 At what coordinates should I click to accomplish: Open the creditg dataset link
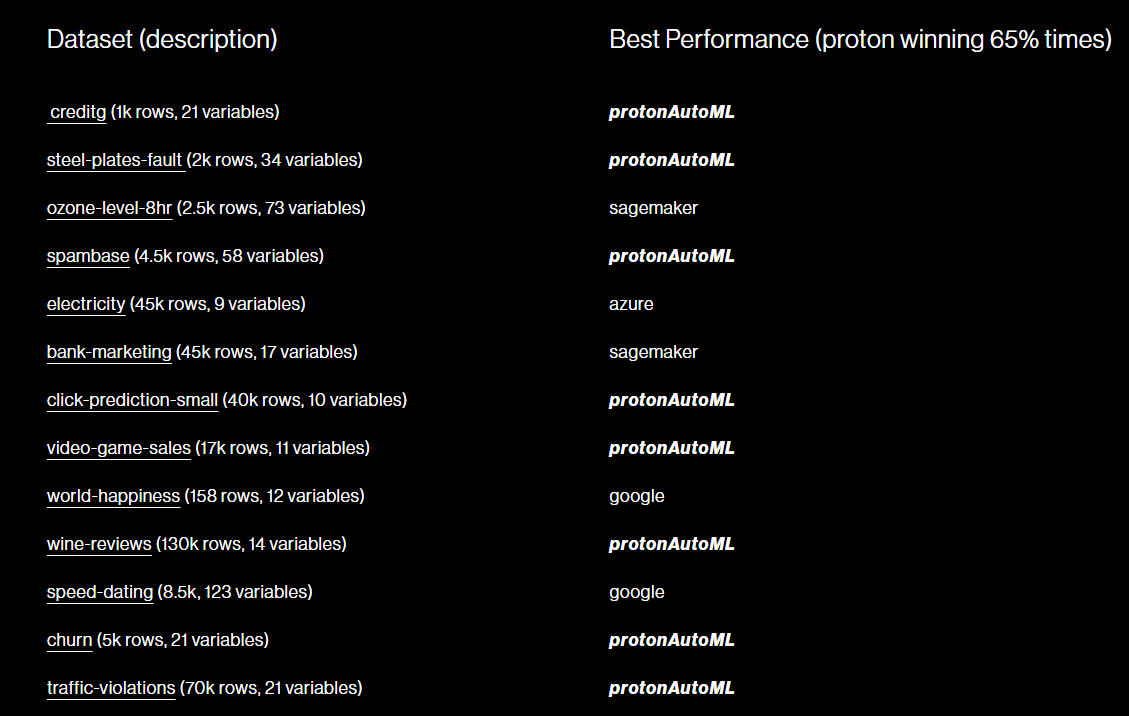click(x=78, y=112)
